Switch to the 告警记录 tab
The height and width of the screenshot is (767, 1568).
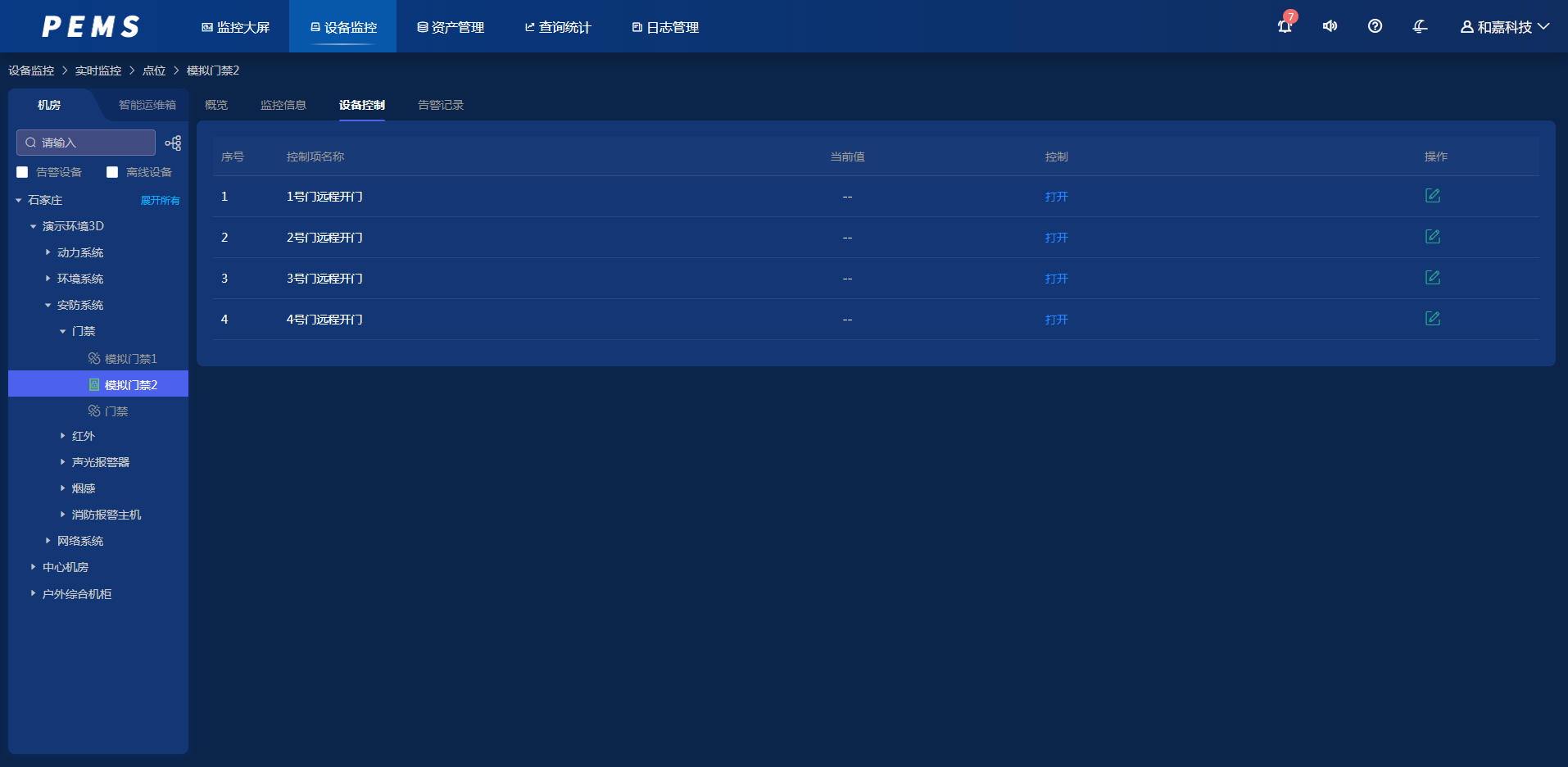[x=440, y=105]
